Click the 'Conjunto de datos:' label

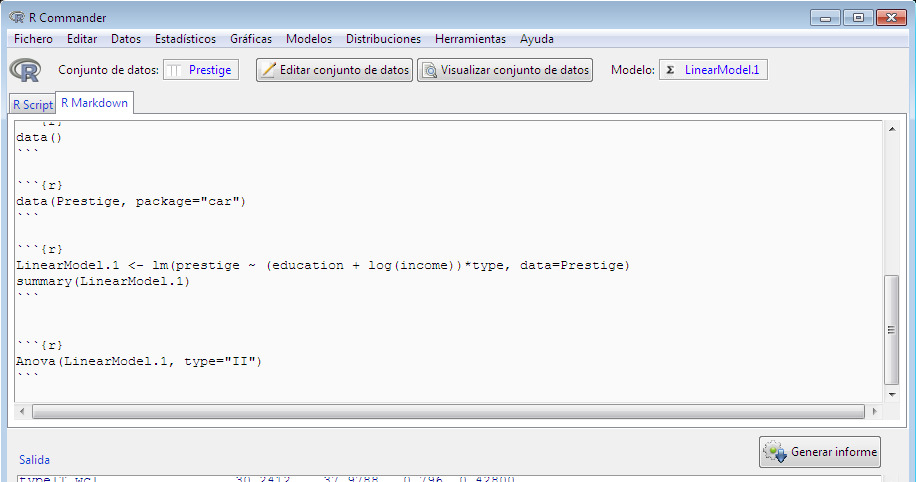(x=108, y=70)
